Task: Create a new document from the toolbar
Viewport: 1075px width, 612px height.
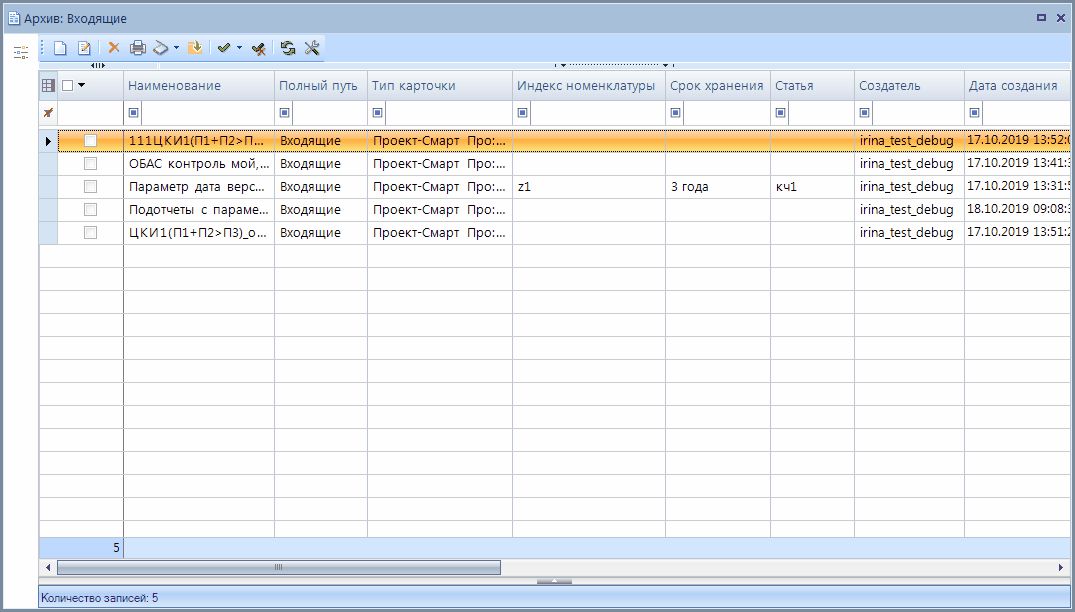Action: point(61,48)
